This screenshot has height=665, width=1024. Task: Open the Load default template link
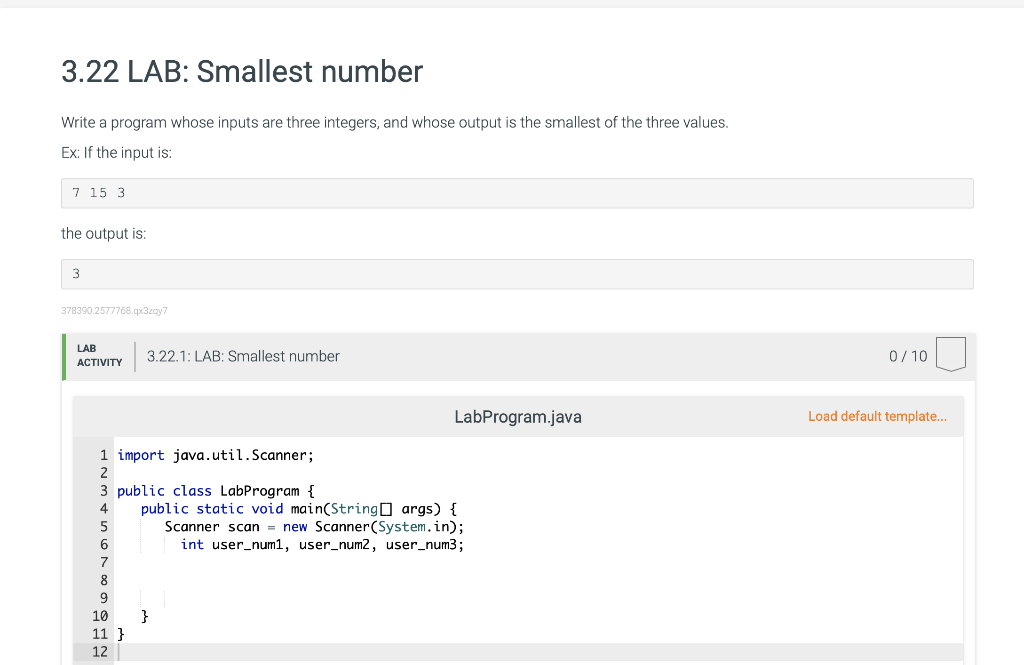[878, 416]
